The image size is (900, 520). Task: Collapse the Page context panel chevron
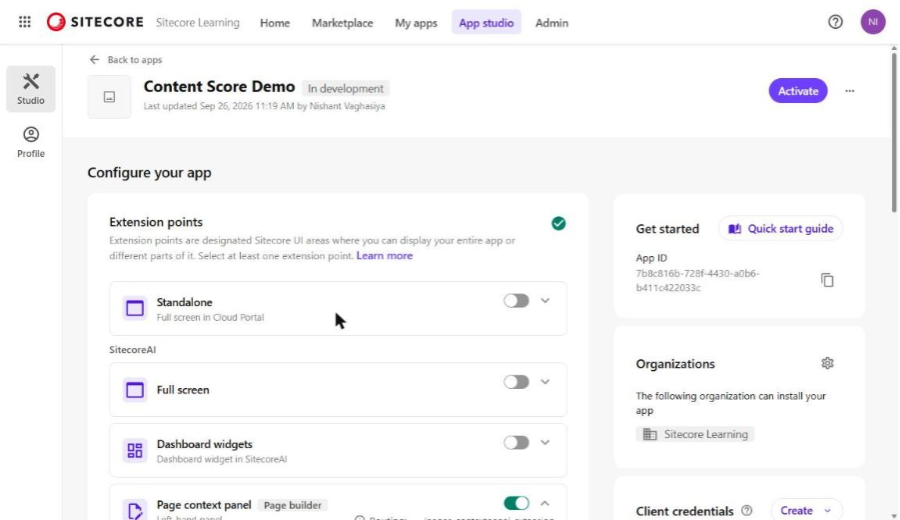[545, 503]
